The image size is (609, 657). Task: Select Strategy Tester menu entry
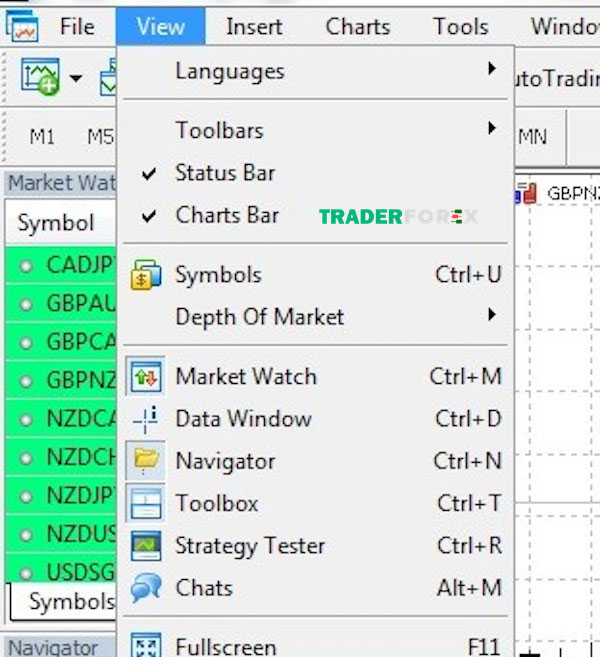pyautogui.click(x=315, y=546)
